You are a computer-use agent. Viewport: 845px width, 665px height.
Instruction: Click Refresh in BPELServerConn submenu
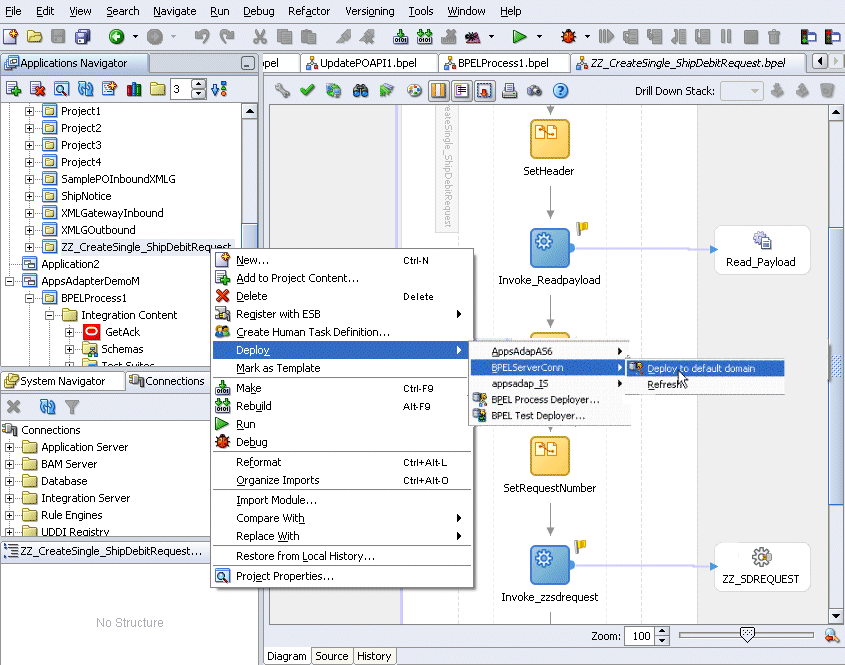point(705,384)
